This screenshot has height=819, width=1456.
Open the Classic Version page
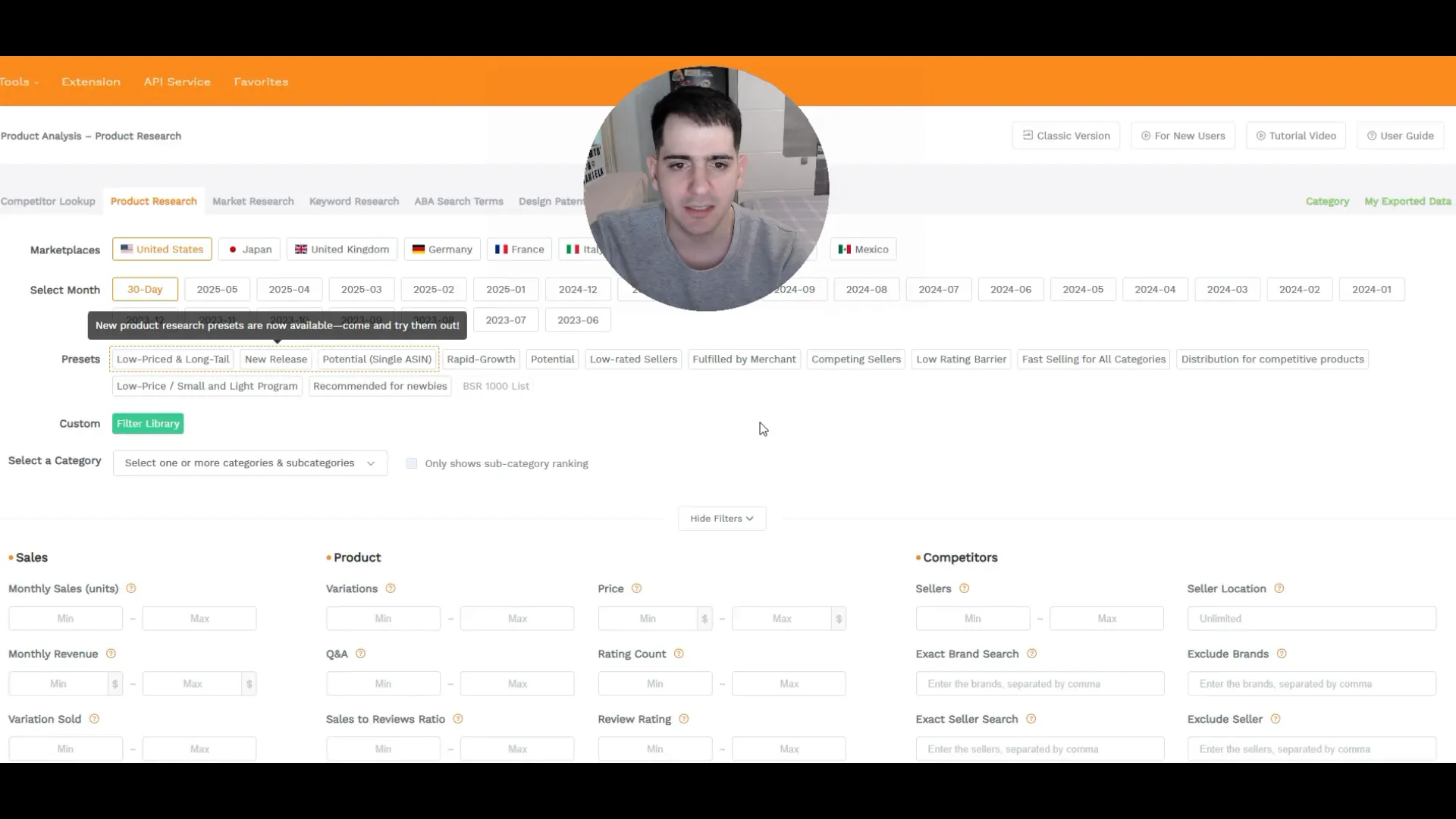[x=1065, y=136]
